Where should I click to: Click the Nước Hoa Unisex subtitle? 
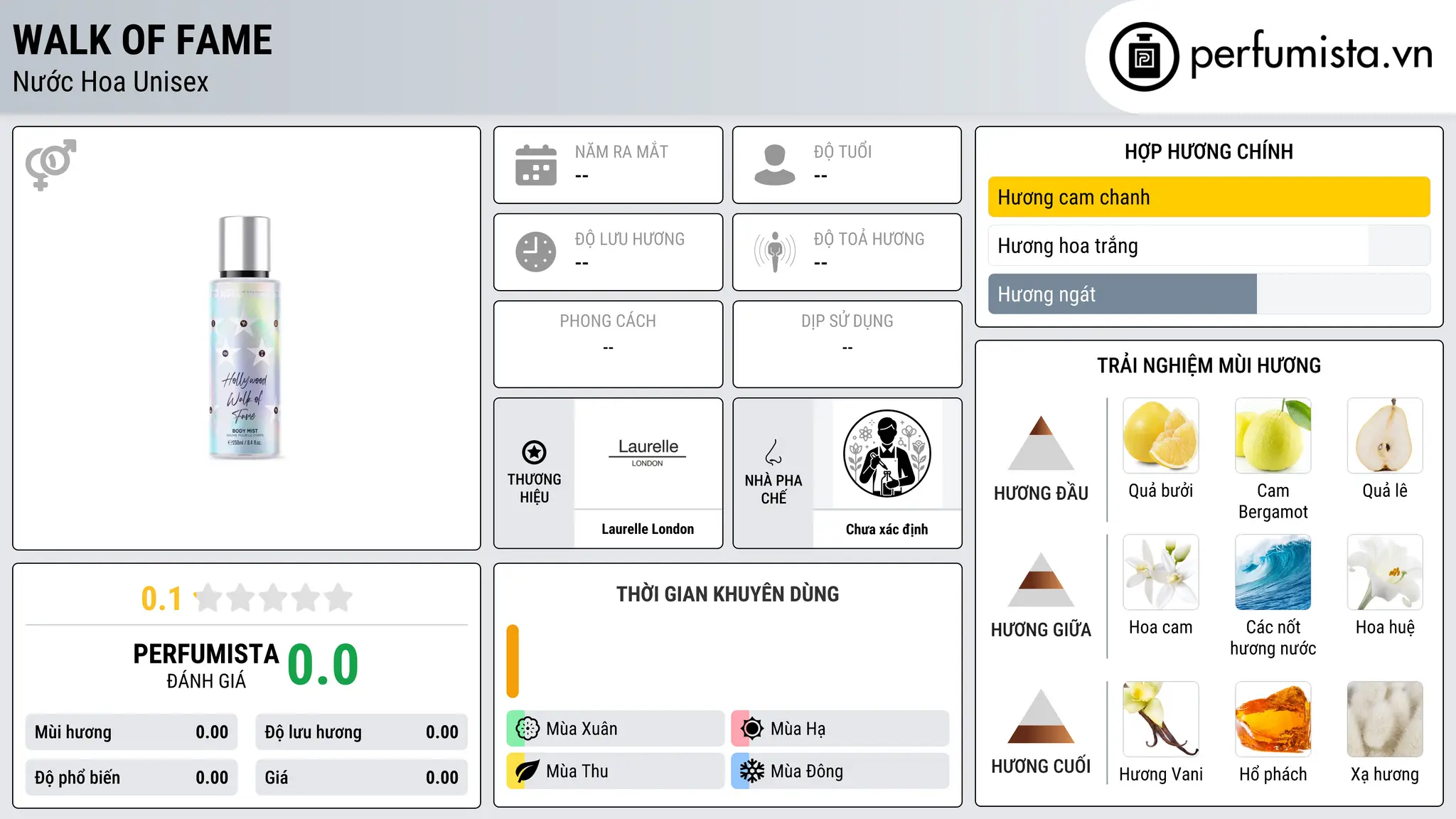110,82
